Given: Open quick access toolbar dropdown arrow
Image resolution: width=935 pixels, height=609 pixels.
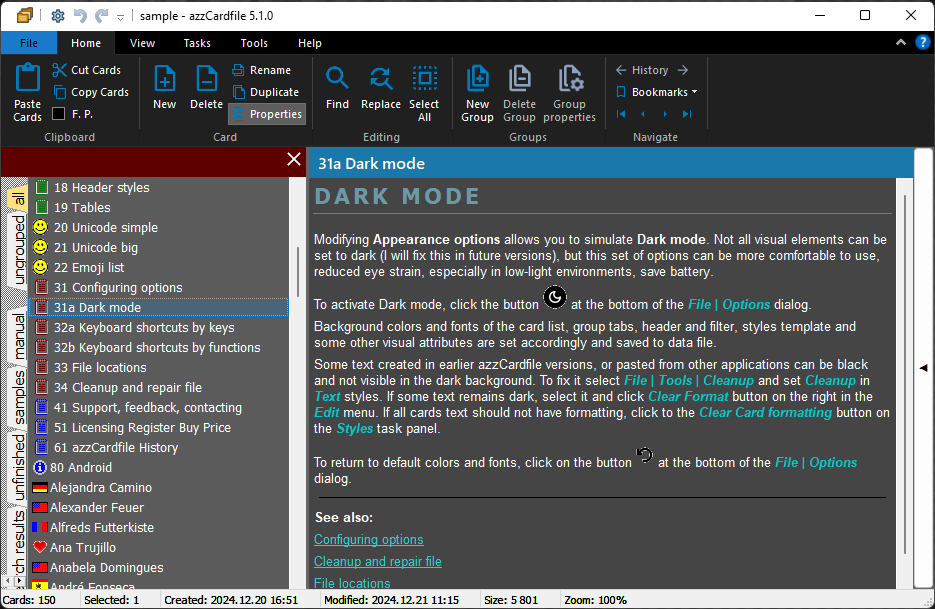Looking at the screenshot, I should pos(120,17).
